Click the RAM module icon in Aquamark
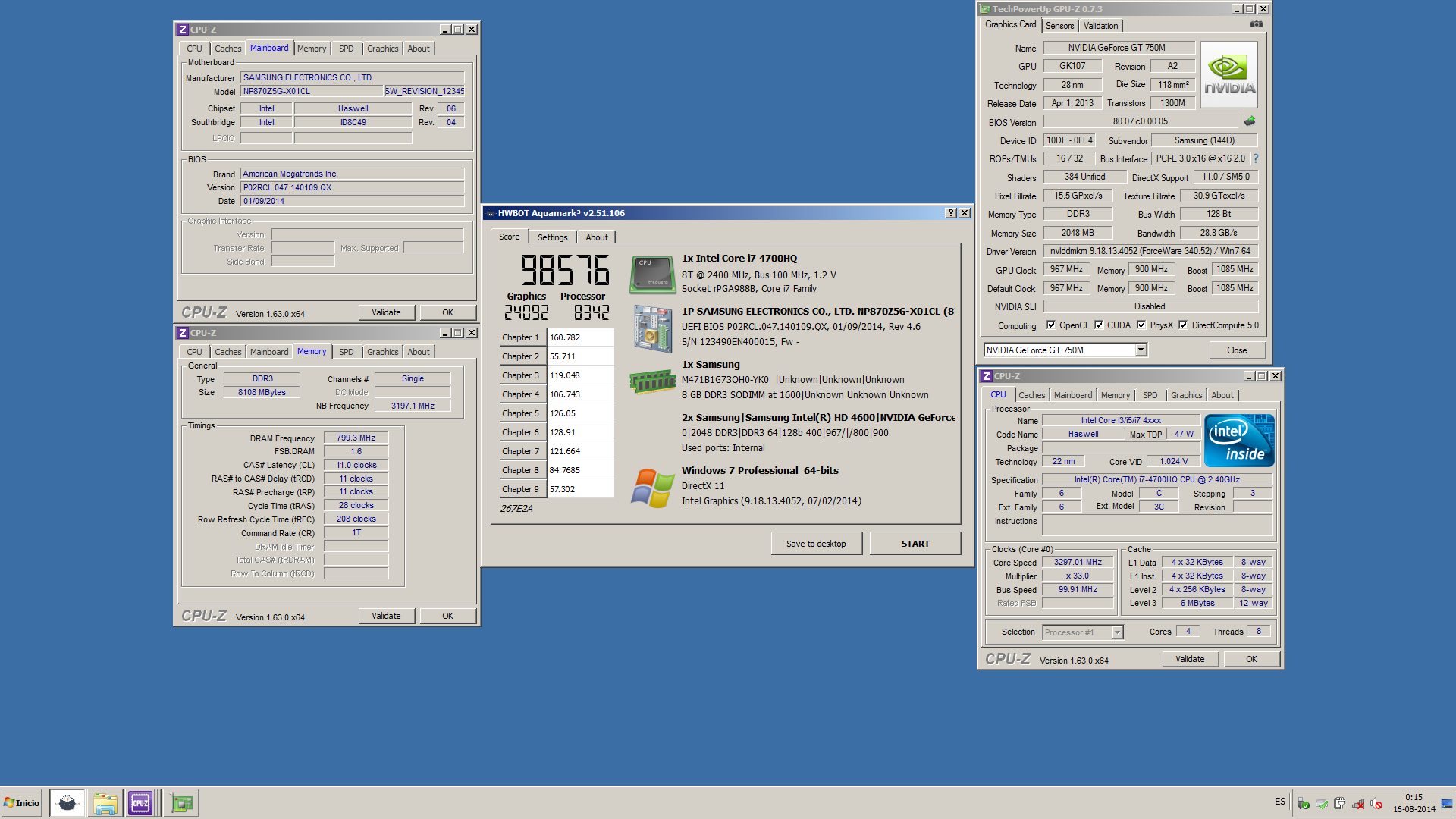 click(652, 381)
